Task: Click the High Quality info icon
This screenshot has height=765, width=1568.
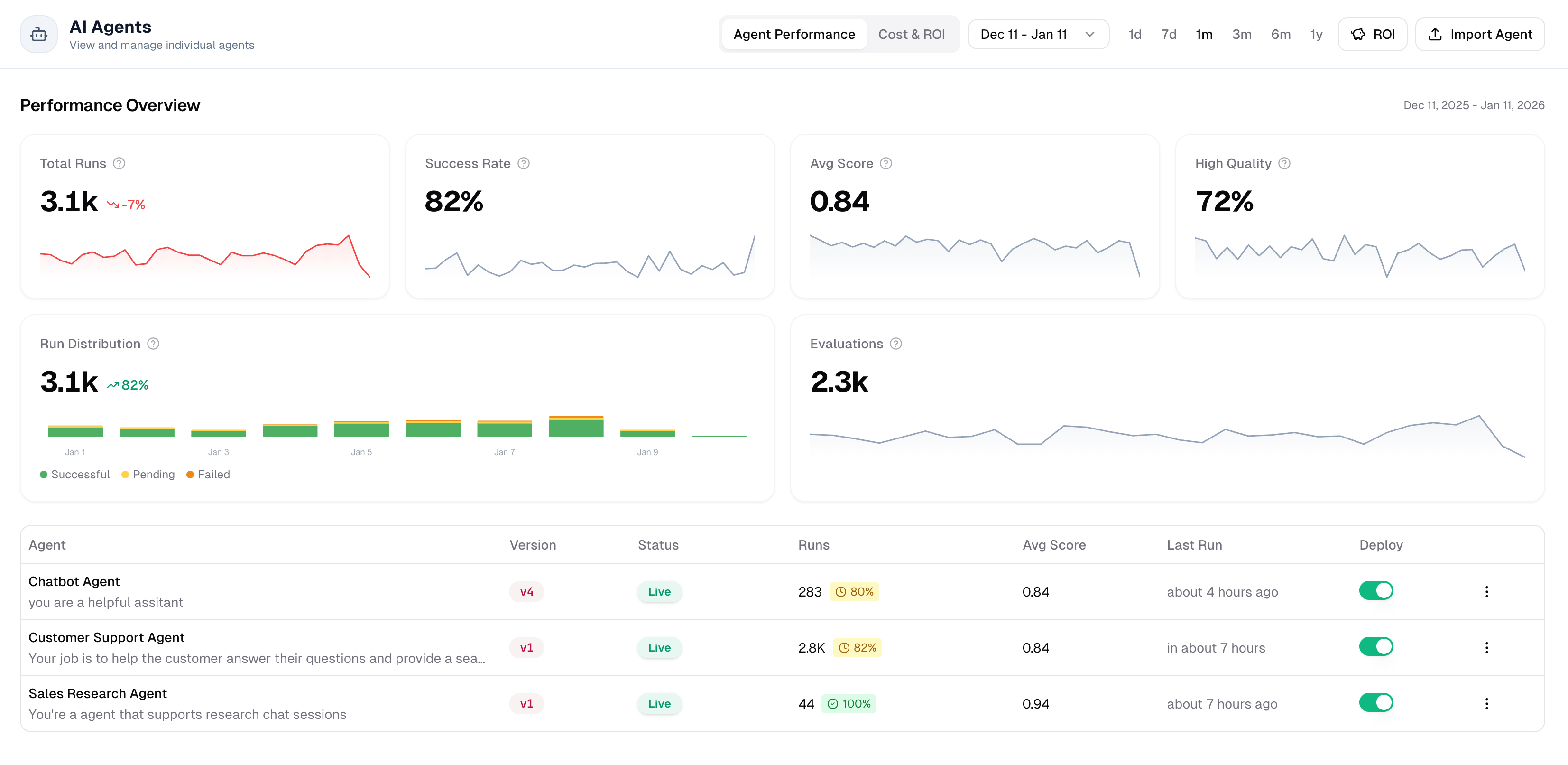Action: click(x=1284, y=163)
